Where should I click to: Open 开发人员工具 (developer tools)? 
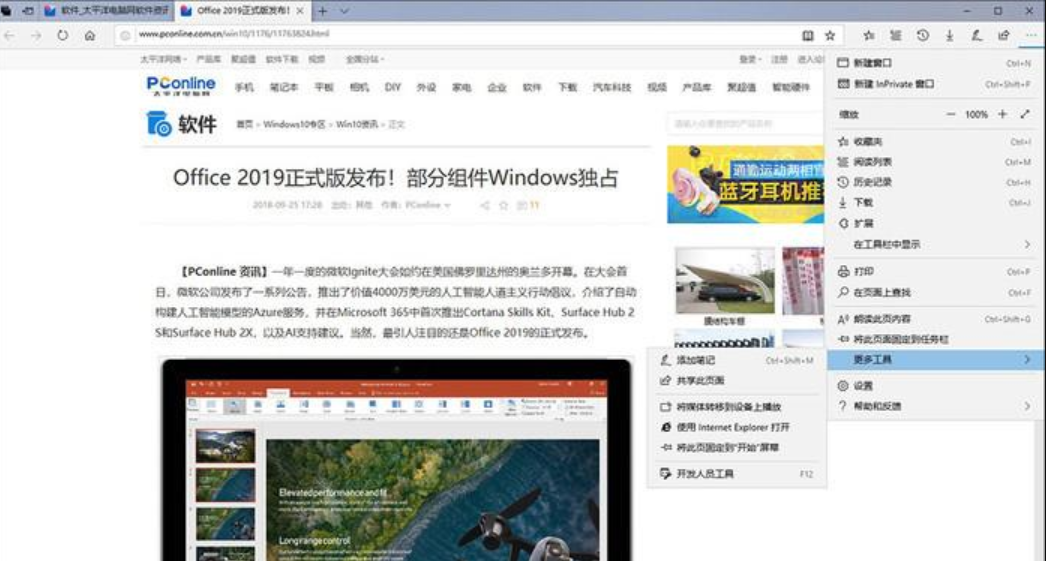[x=705, y=473]
